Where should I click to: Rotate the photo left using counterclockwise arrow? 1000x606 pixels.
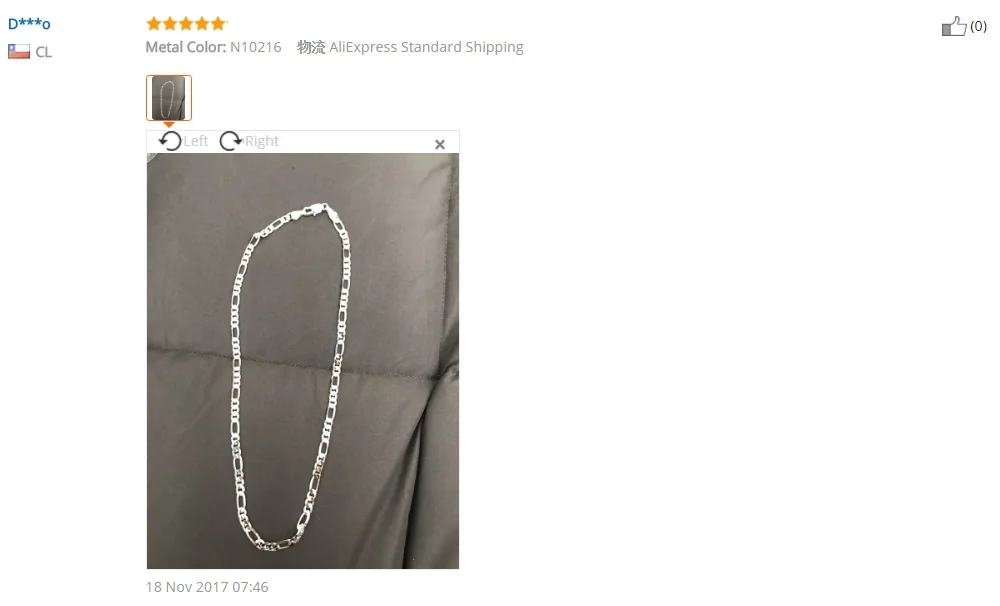[170, 141]
